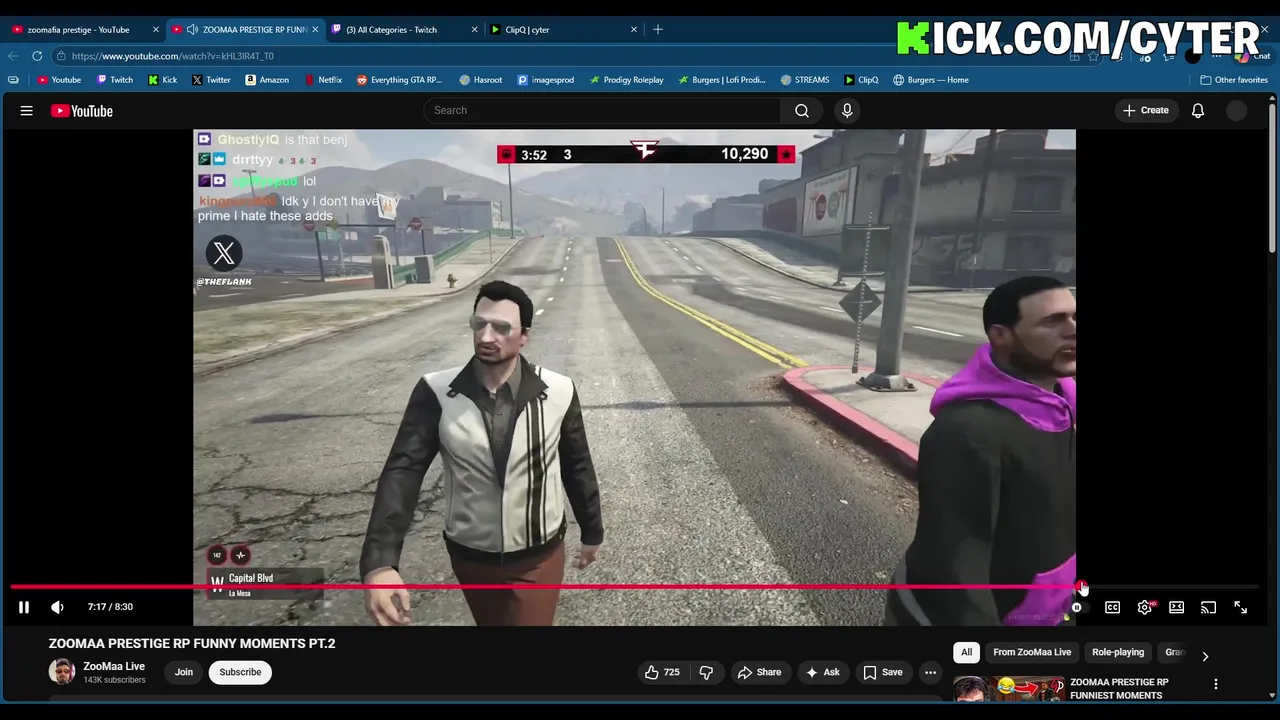Switch to All Categories Twitch tab
This screenshot has width=1280, height=720.
(403, 30)
